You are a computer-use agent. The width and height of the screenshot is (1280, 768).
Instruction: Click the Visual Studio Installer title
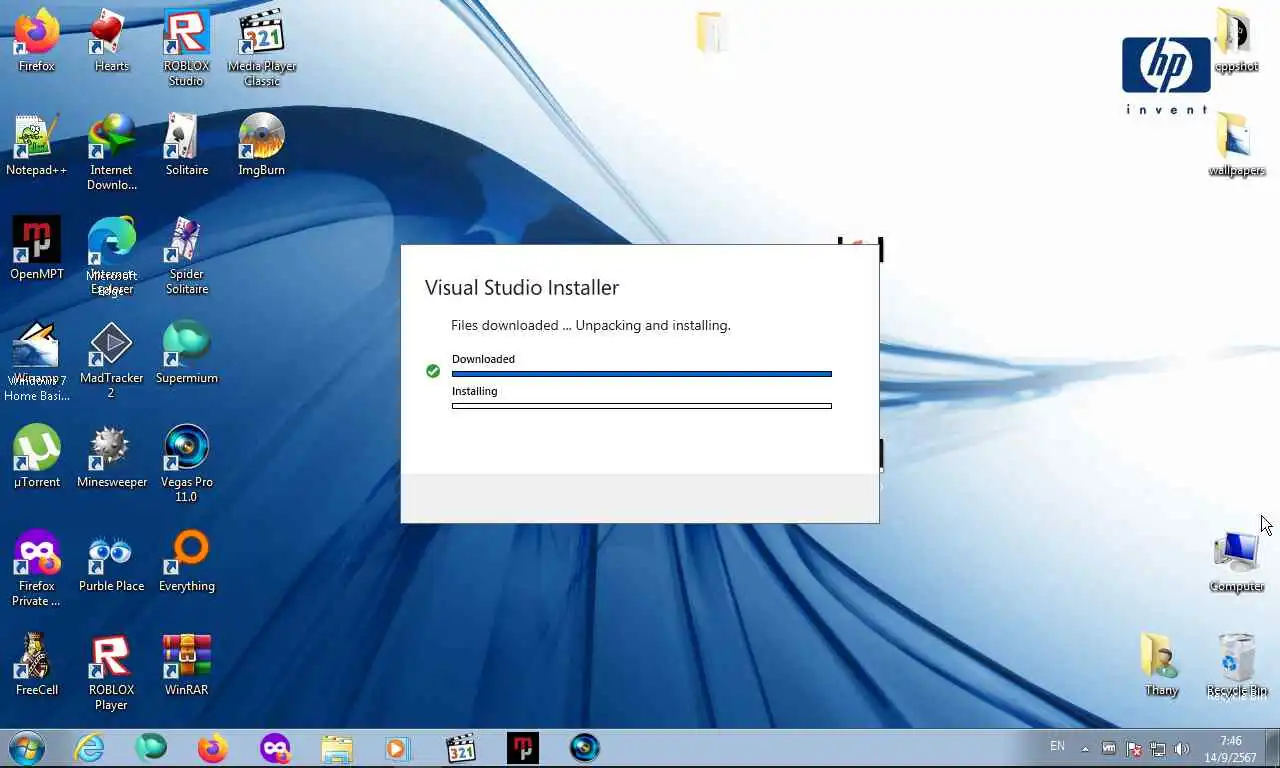[522, 288]
